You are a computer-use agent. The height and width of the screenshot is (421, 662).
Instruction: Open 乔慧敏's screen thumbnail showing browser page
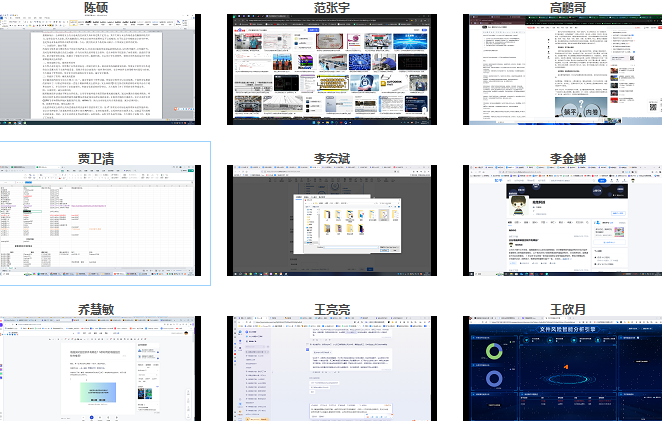(x=100, y=369)
